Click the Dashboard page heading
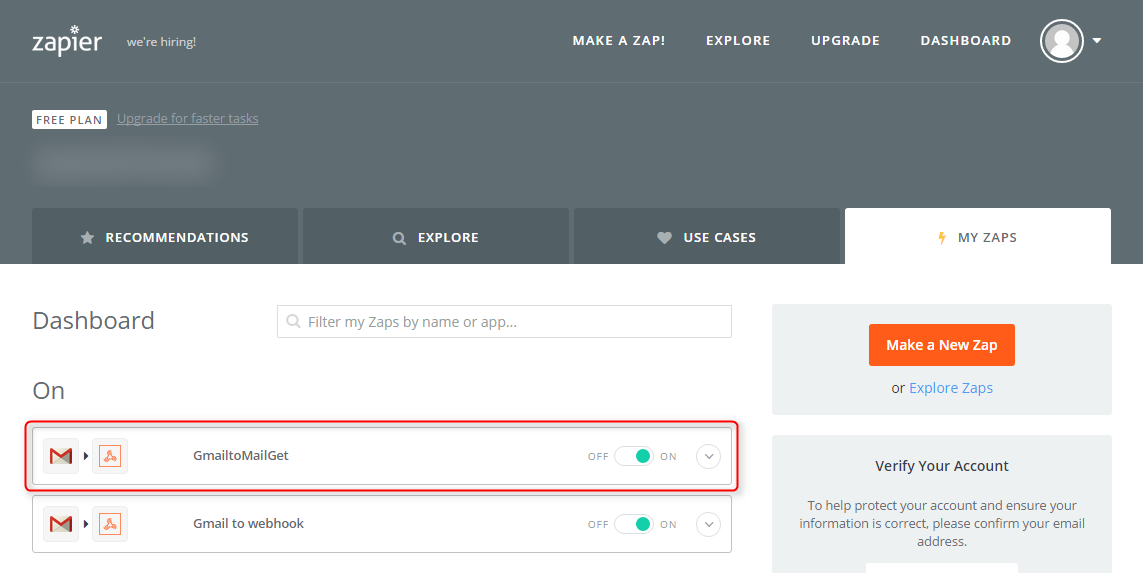Screen dimensions: 1143x573 93,321
